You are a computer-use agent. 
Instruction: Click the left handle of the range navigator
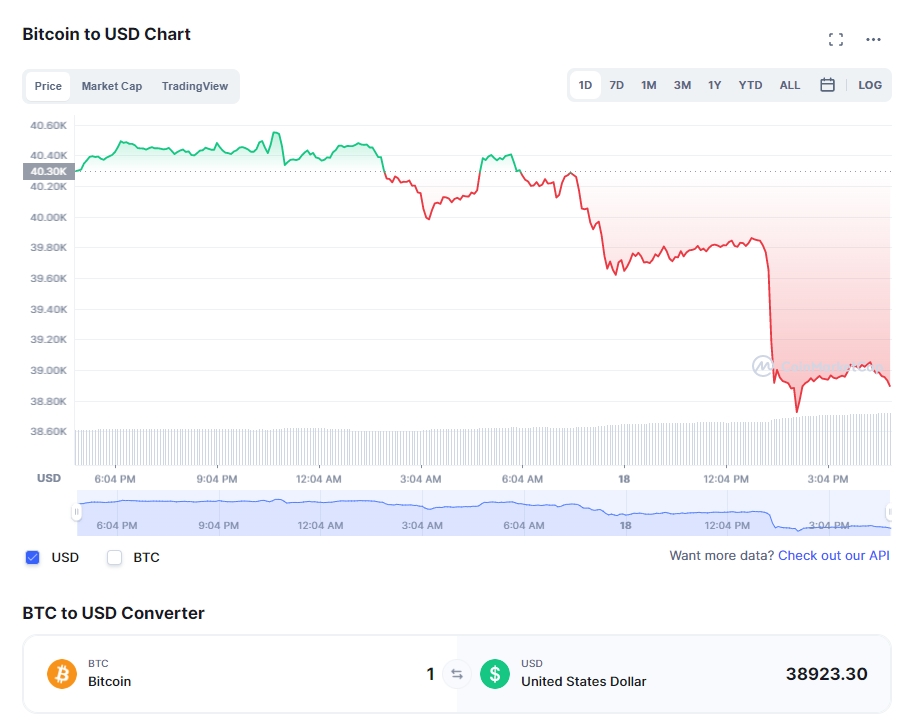point(76,512)
